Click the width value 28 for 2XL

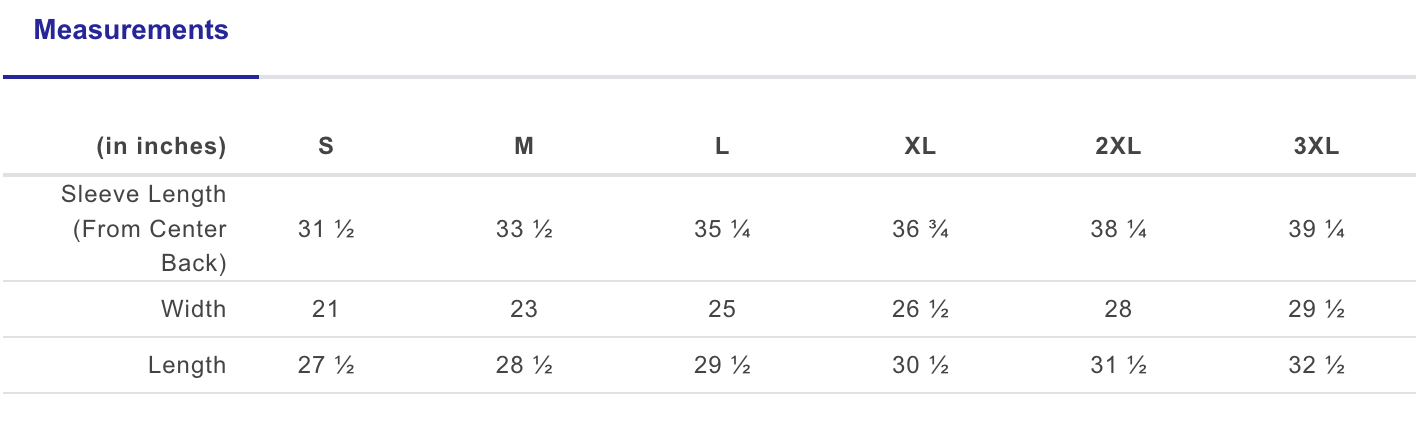coord(1118,309)
